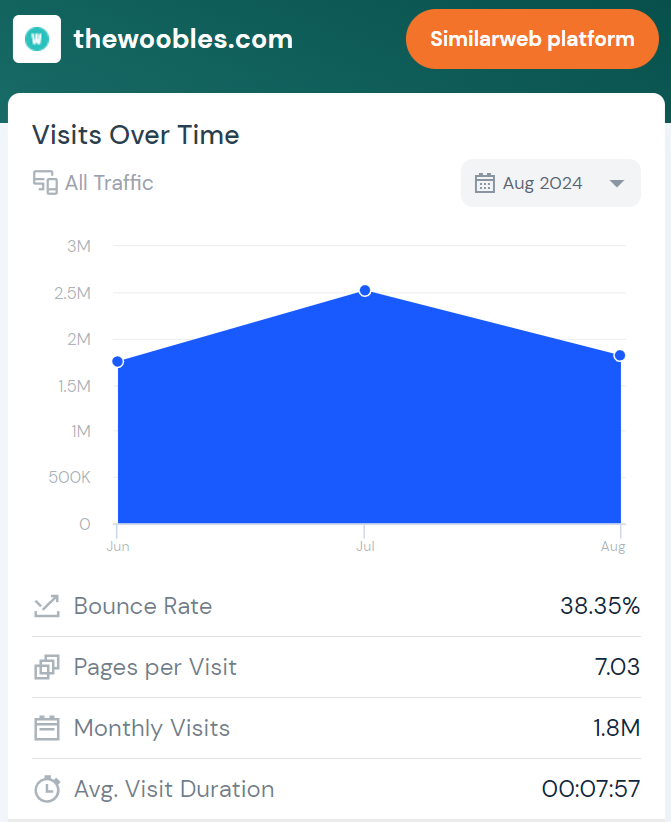Open the Similarweb platform button
Screen dimensions: 671x822
pyautogui.click(x=532, y=39)
